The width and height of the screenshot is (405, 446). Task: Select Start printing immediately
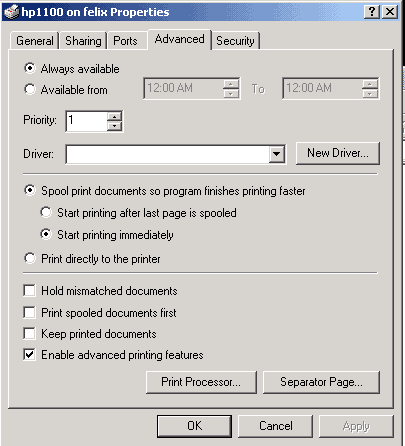pyautogui.click(x=46, y=234)
